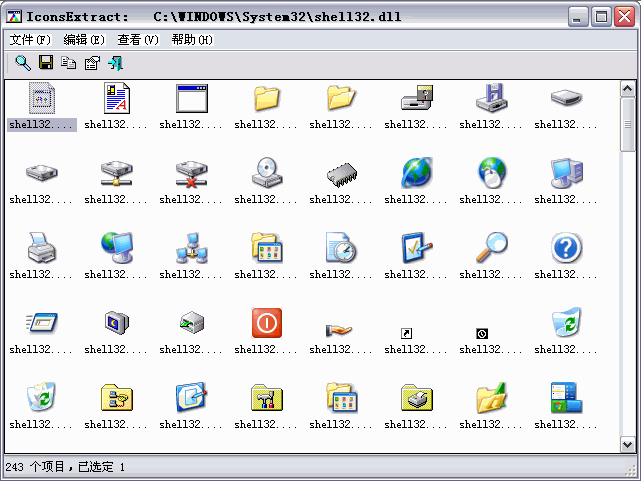Click the floppy disk save toolbar icon
Image resolution: width=641 pixels, height=481 pixels.
point(46,63)
